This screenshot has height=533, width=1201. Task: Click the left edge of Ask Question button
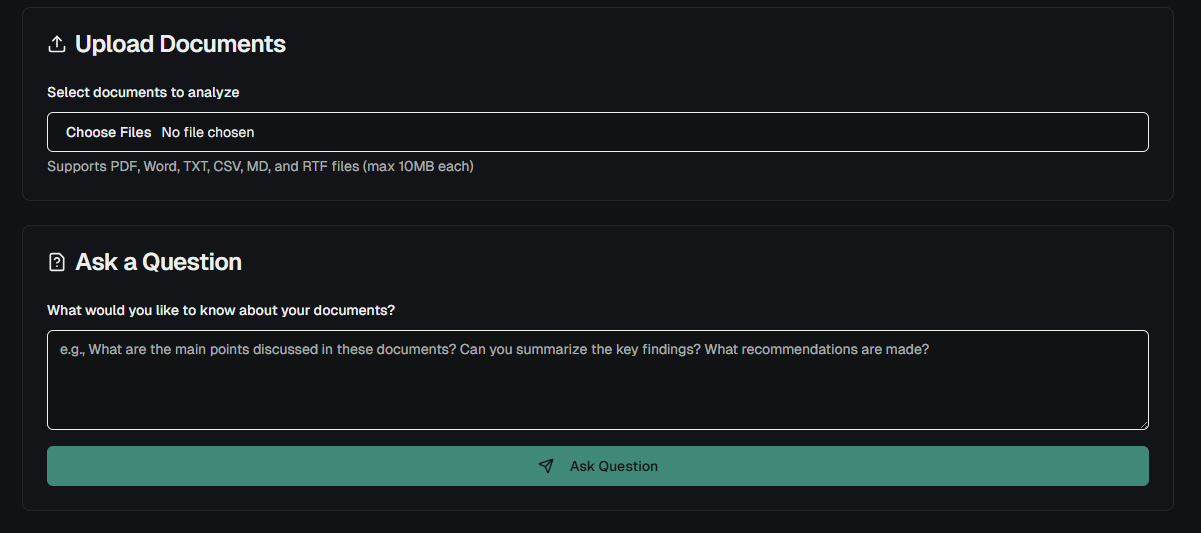pyautogui.click(x=62, y=466)
